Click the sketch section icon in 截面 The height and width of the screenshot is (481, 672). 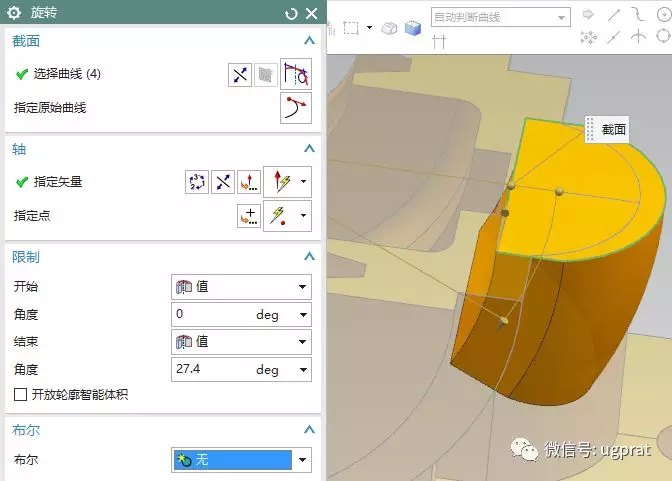[296, 74]
